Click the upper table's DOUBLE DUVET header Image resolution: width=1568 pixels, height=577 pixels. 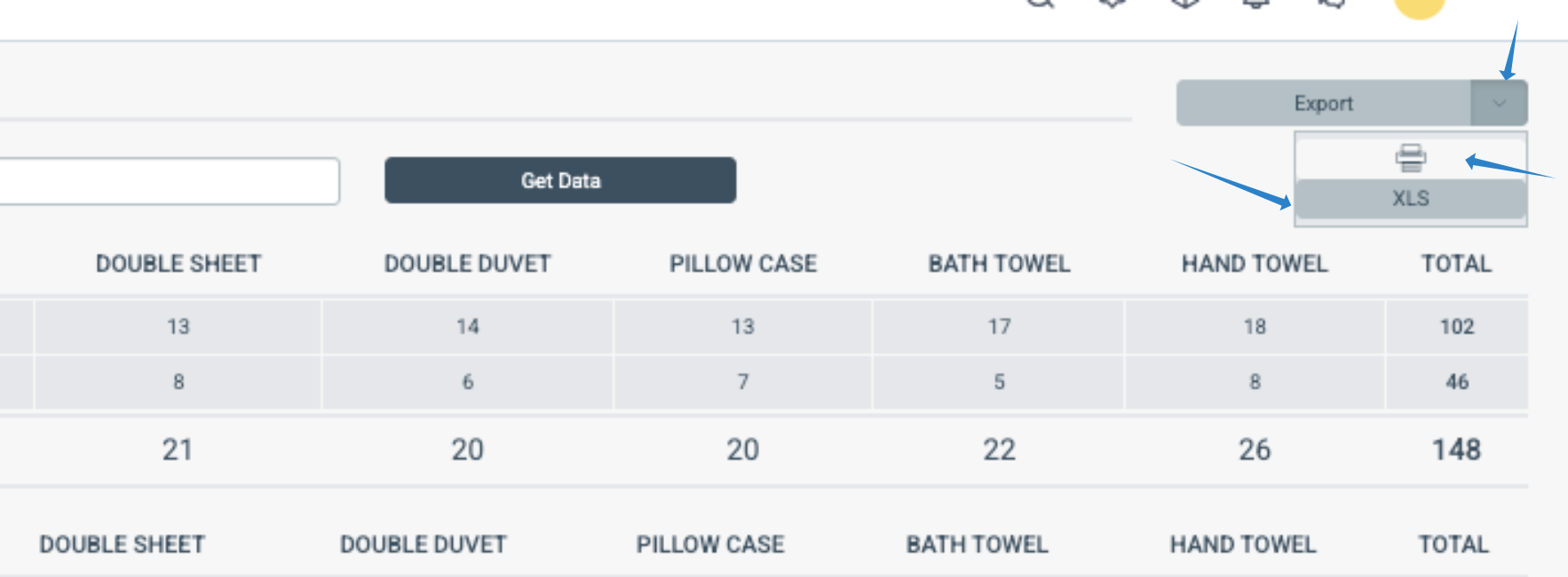pos(467,264)
